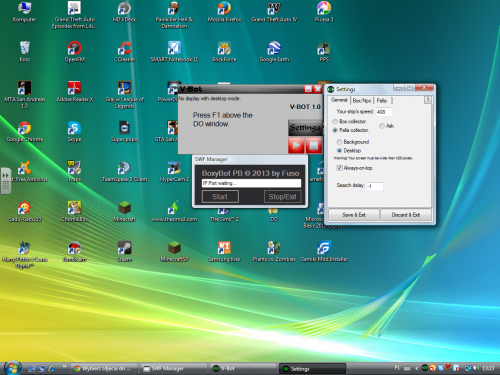Switch to the Palla settings tab
This screenshot has width=500, height=375.
pos(382,101)
